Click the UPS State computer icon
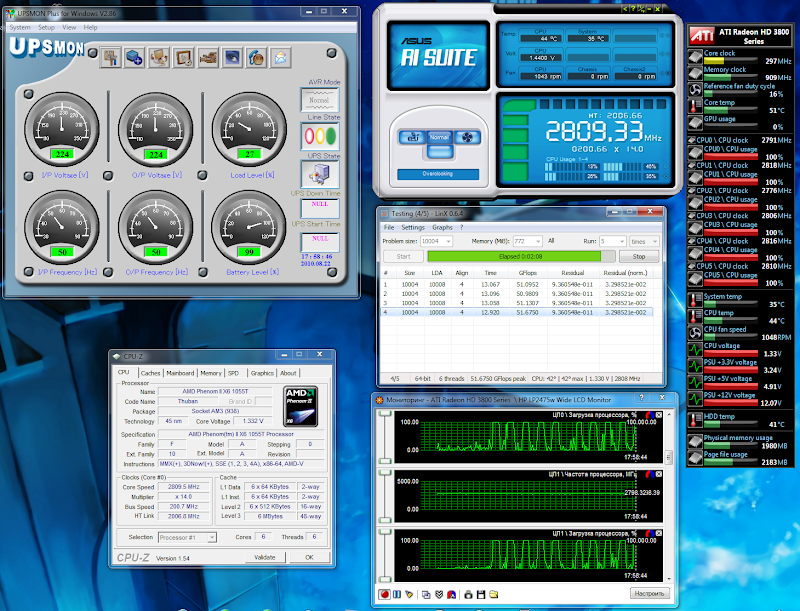Image resolution: width=800 pixels, height=611 pixels. point(320,174)
